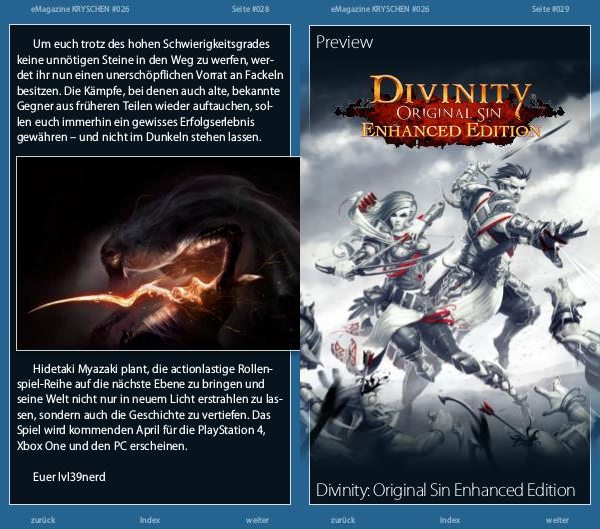
Task: Click the 'Seite #028' page label
Action: tap(250, 9)
